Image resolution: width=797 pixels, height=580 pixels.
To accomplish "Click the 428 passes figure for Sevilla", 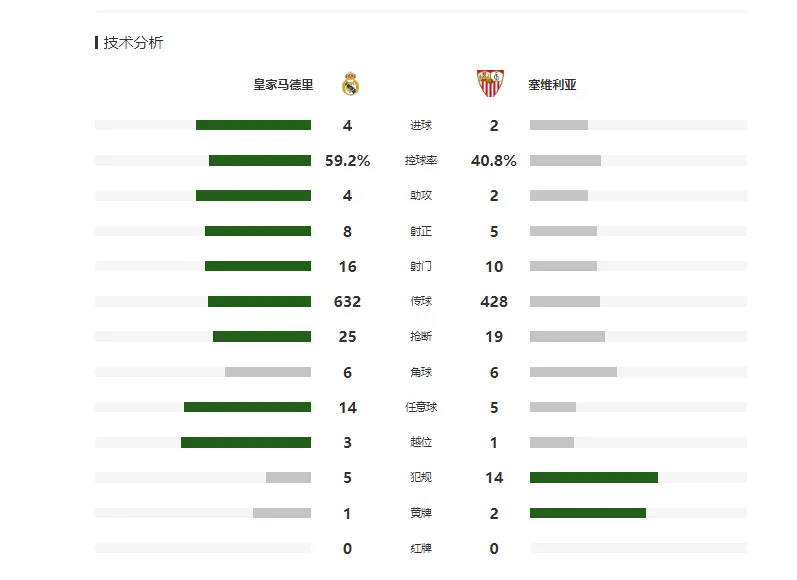I will 494,302.
